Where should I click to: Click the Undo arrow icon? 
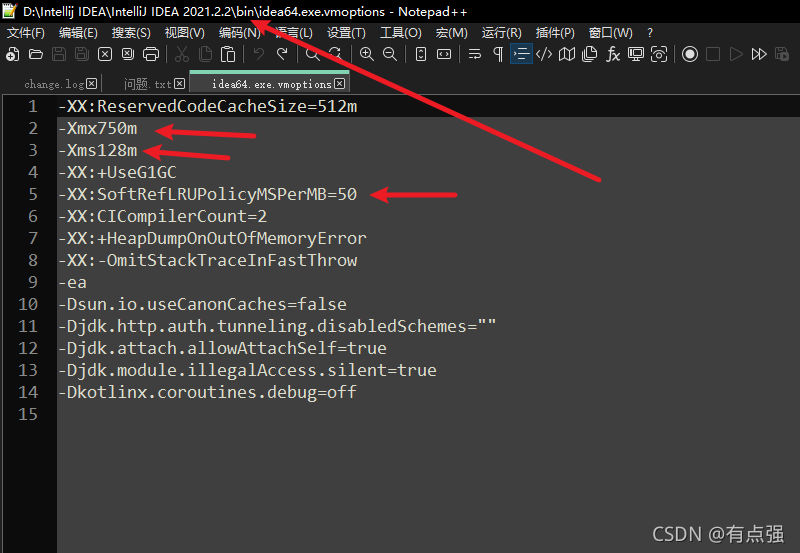click(x=259, y=54)
